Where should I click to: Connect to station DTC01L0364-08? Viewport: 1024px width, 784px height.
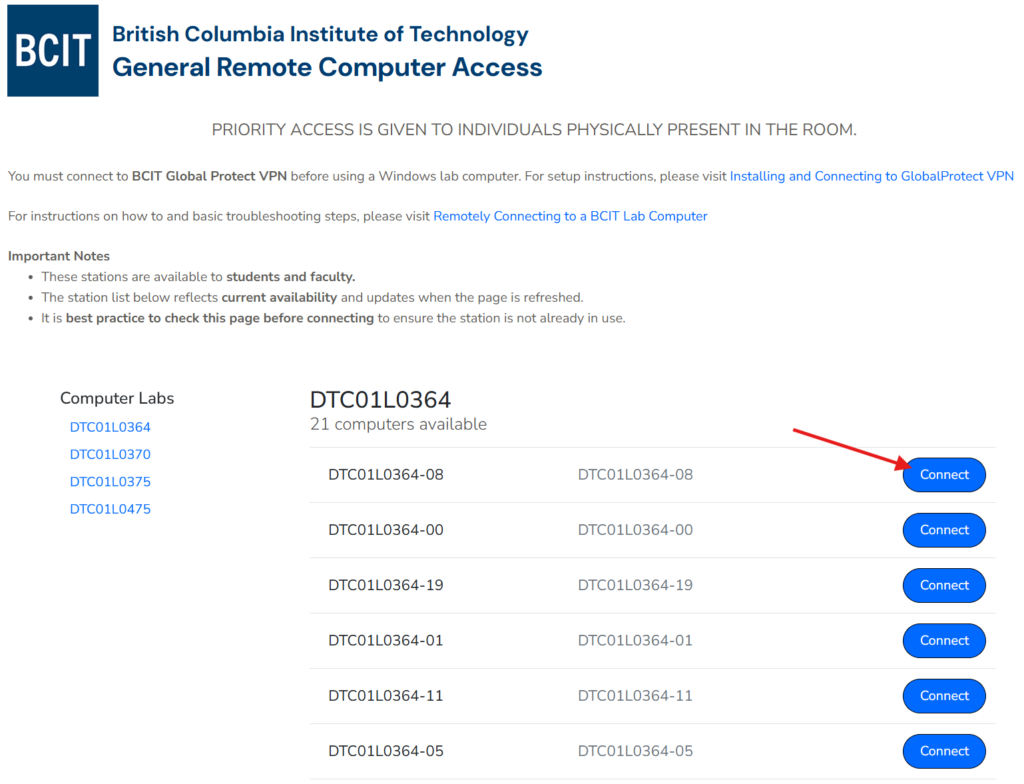coord(944,475)
